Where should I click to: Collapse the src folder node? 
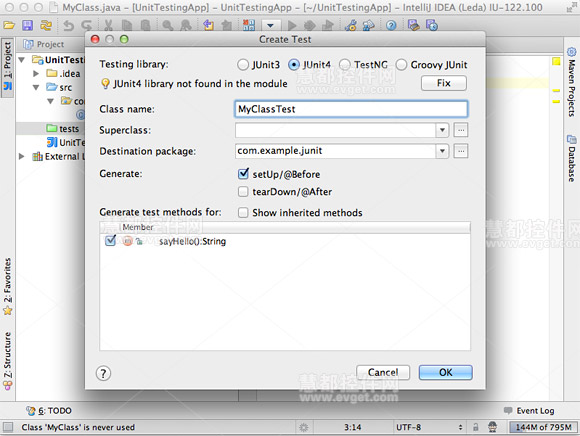click(36, 88)
